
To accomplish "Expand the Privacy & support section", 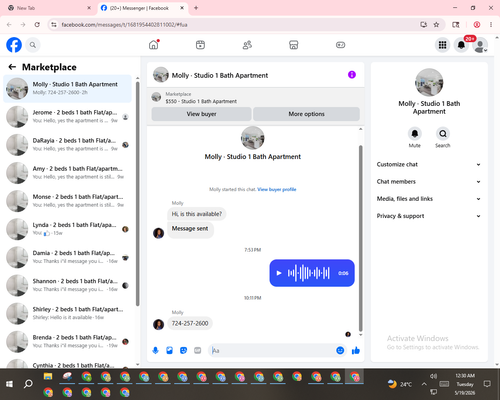I will click(x=429, y=216).
